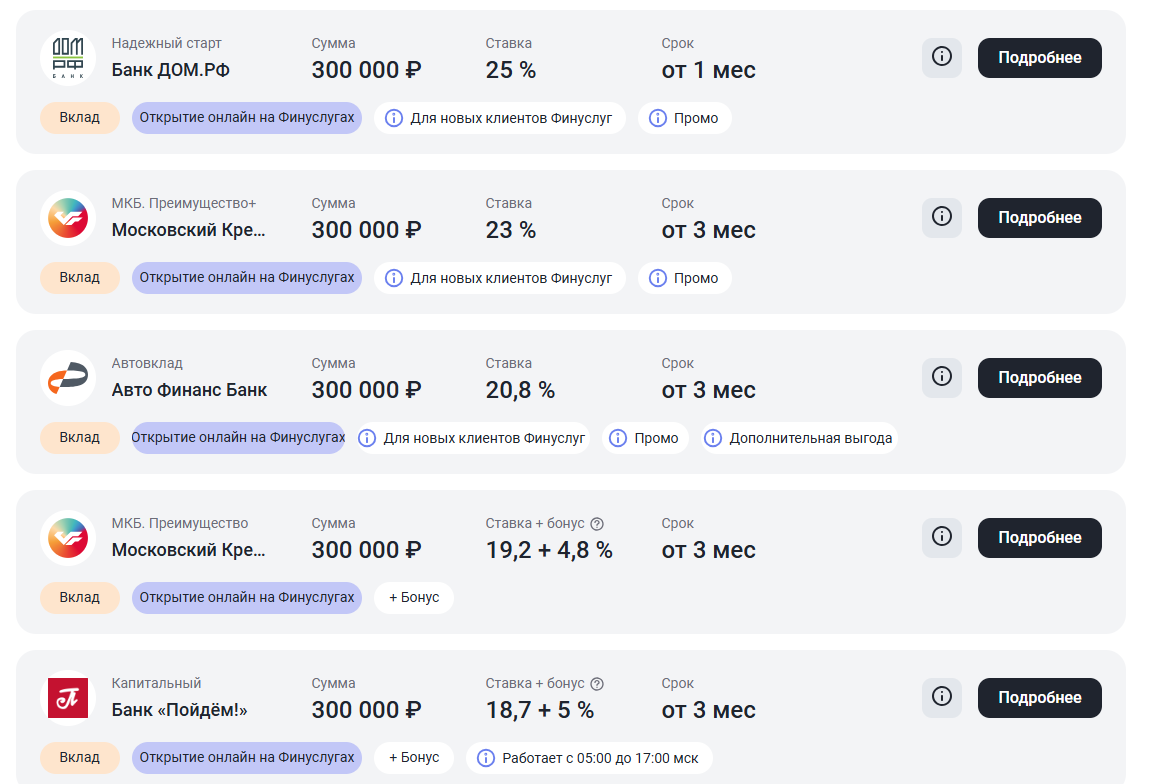Image resolution: width=1150 pixels, height=784 pixels.
Task: Click Вклад tag on Банк ДОМ.РФ card
Action: [x=80, y=118]
